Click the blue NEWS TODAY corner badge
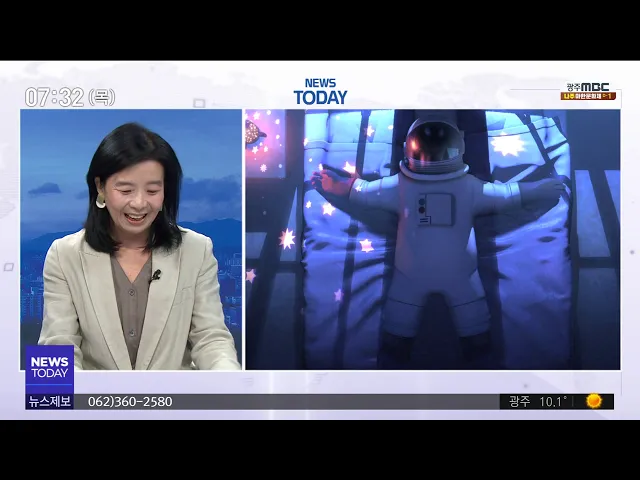Screen dimensions: 640x480 coord(49,369)
